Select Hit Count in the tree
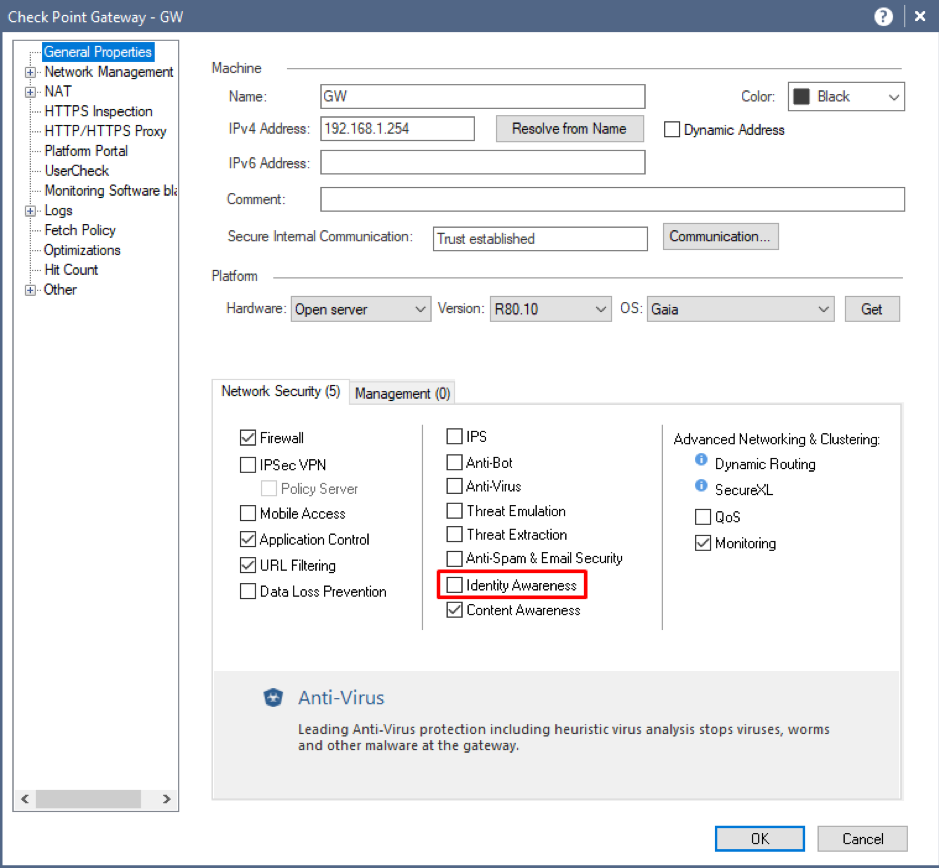The width and height of the screenshot is (939, 868). tap(71, 270)
